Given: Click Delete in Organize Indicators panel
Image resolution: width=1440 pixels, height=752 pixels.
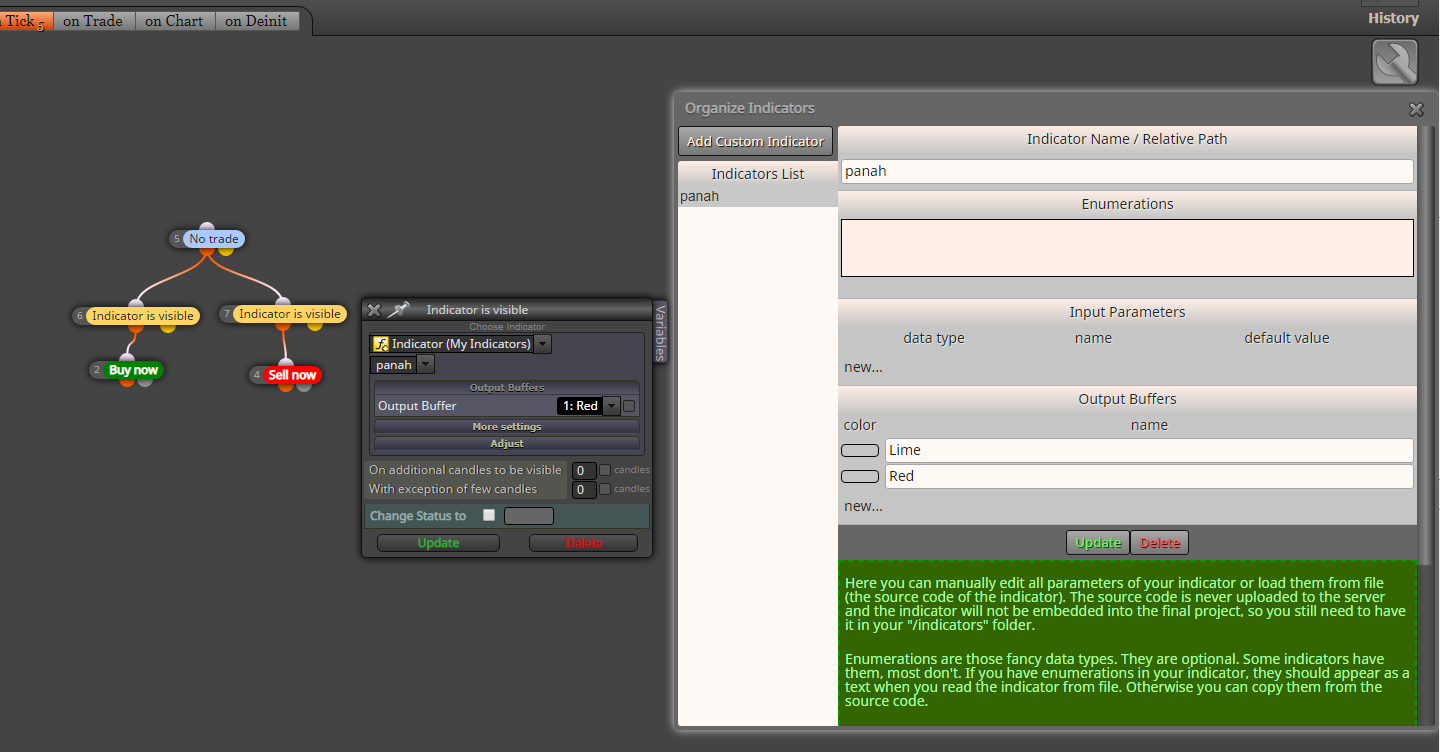Looking at the screenshot, I should [x=1160, y=543].
